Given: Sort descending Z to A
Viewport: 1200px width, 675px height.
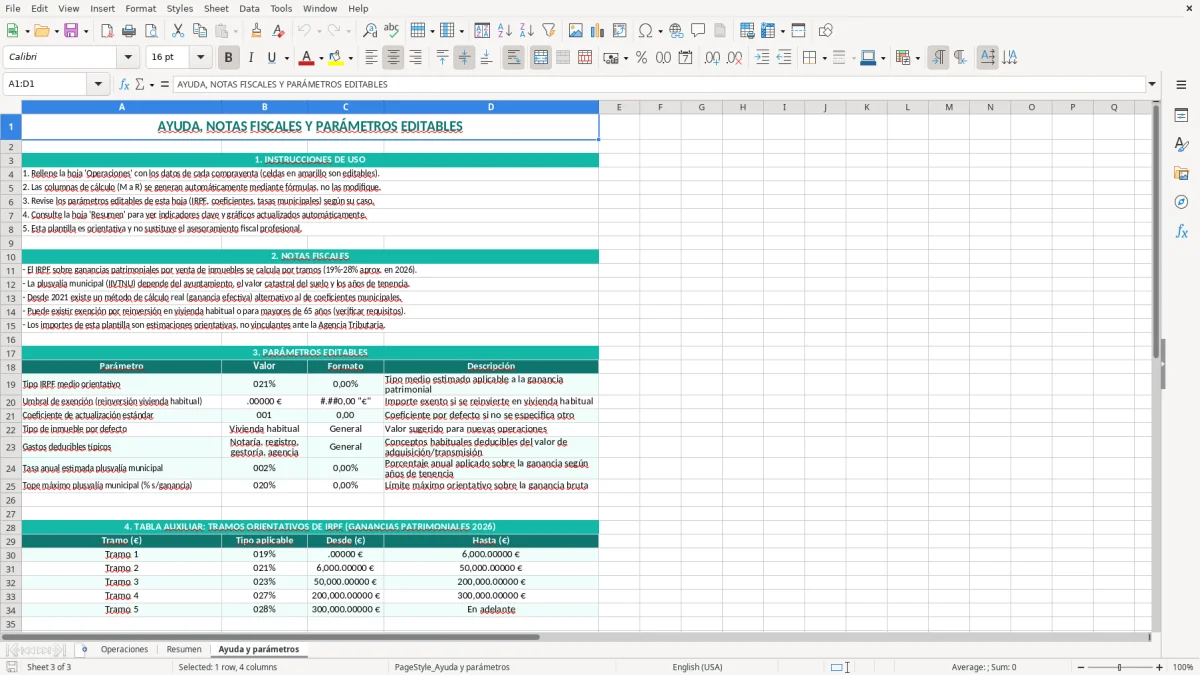Looking at the screenshot, I should (x=526, y=31).
